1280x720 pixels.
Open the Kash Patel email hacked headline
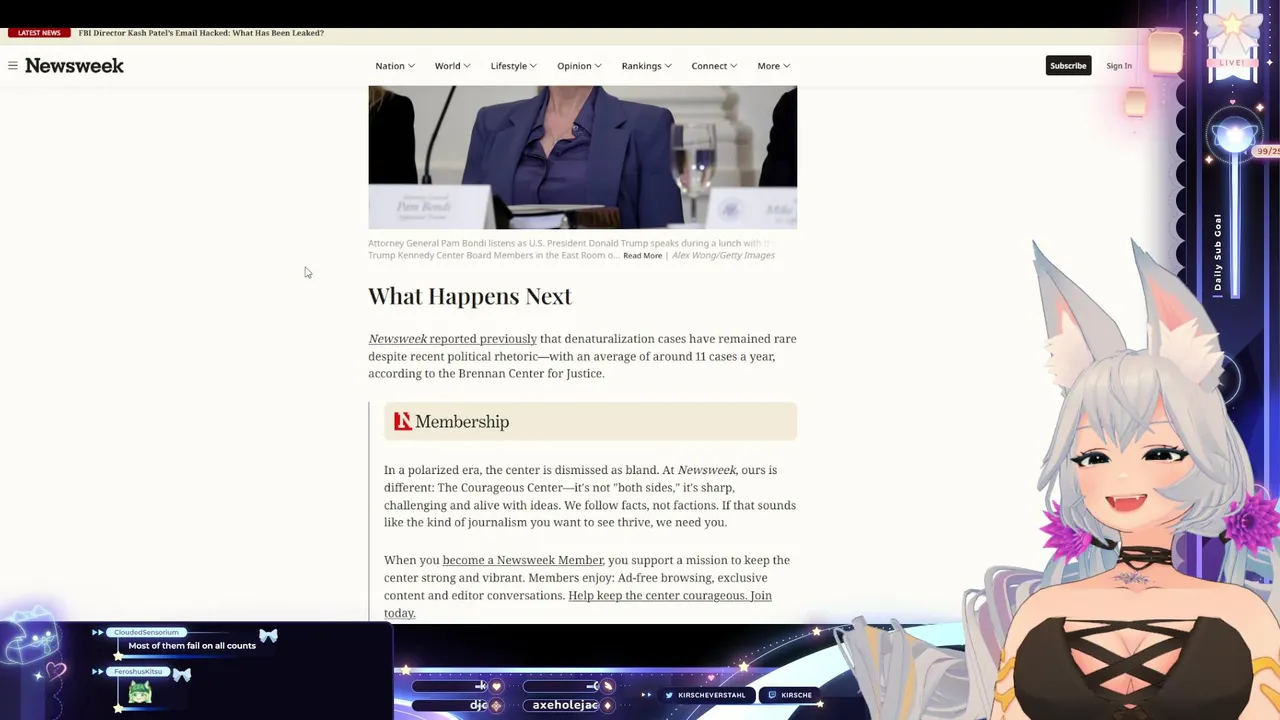pos(201,33)
